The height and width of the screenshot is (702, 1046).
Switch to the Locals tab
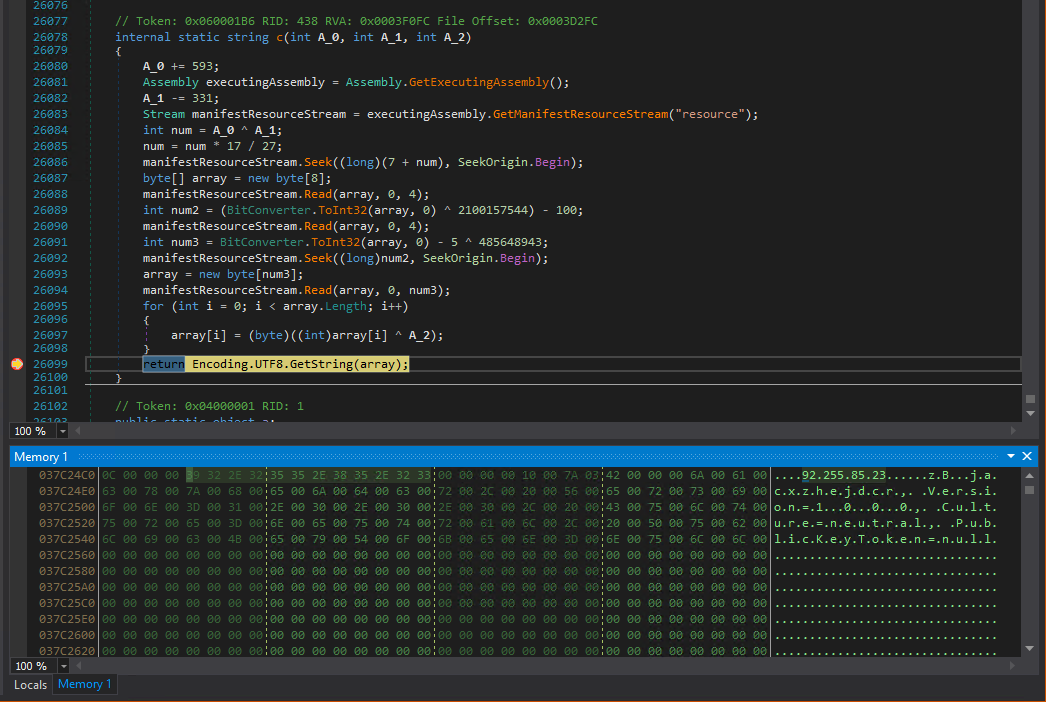[x=31, y=685]
